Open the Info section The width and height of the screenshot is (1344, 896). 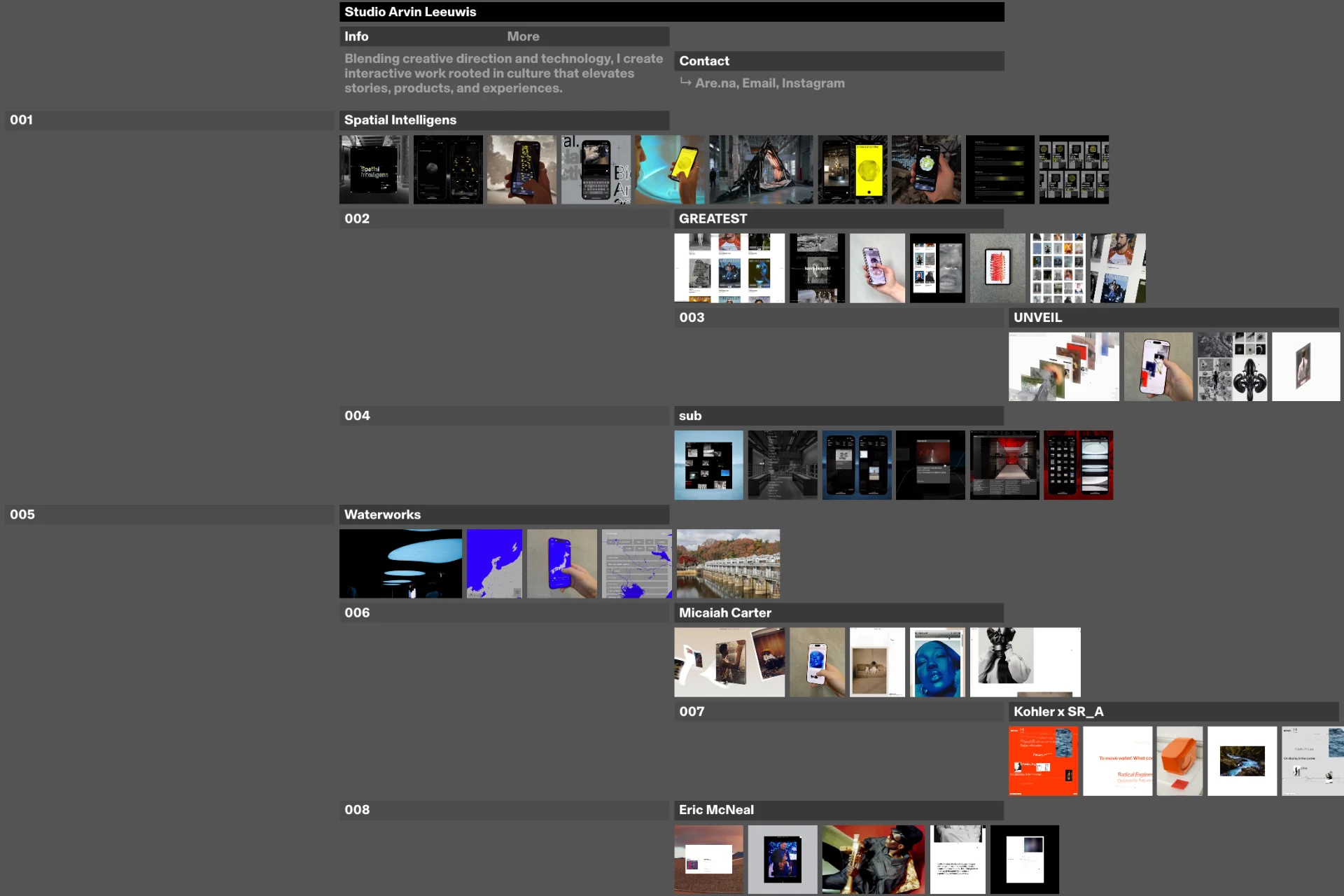click(356, 36)
